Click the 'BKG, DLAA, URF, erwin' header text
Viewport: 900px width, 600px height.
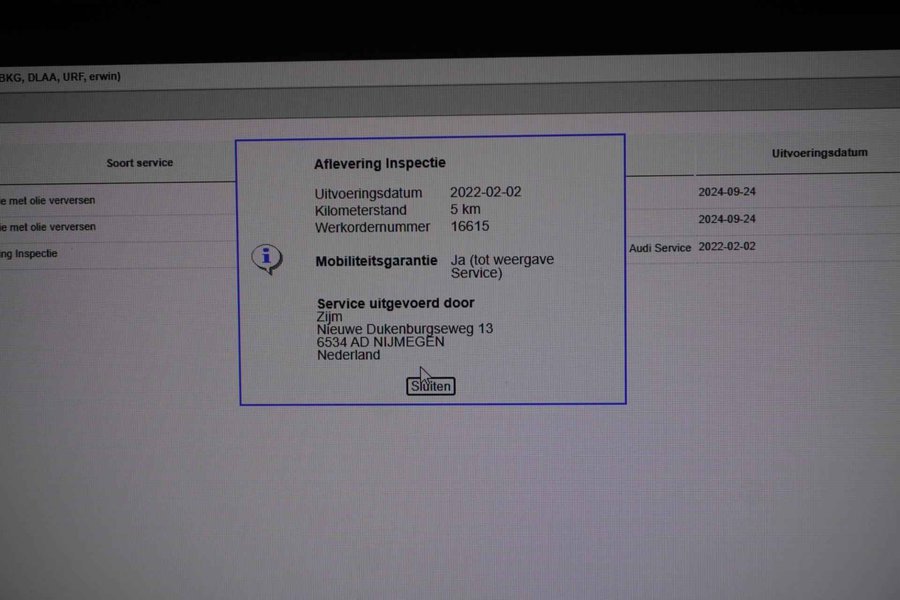point(60,76)
